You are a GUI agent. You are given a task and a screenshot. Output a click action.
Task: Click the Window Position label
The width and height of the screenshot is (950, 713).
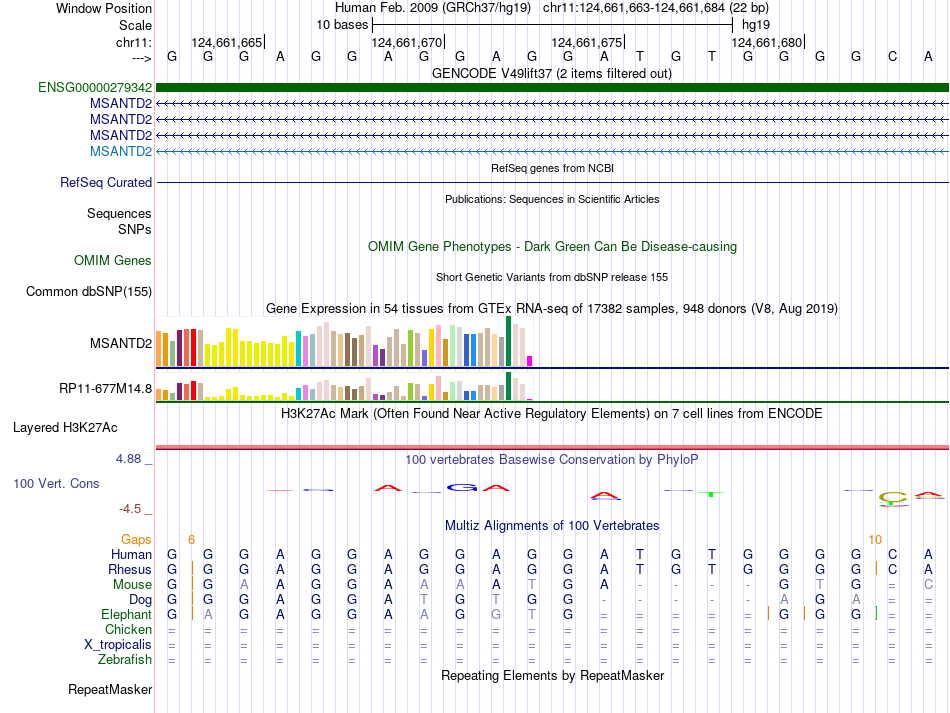[104, 8]
